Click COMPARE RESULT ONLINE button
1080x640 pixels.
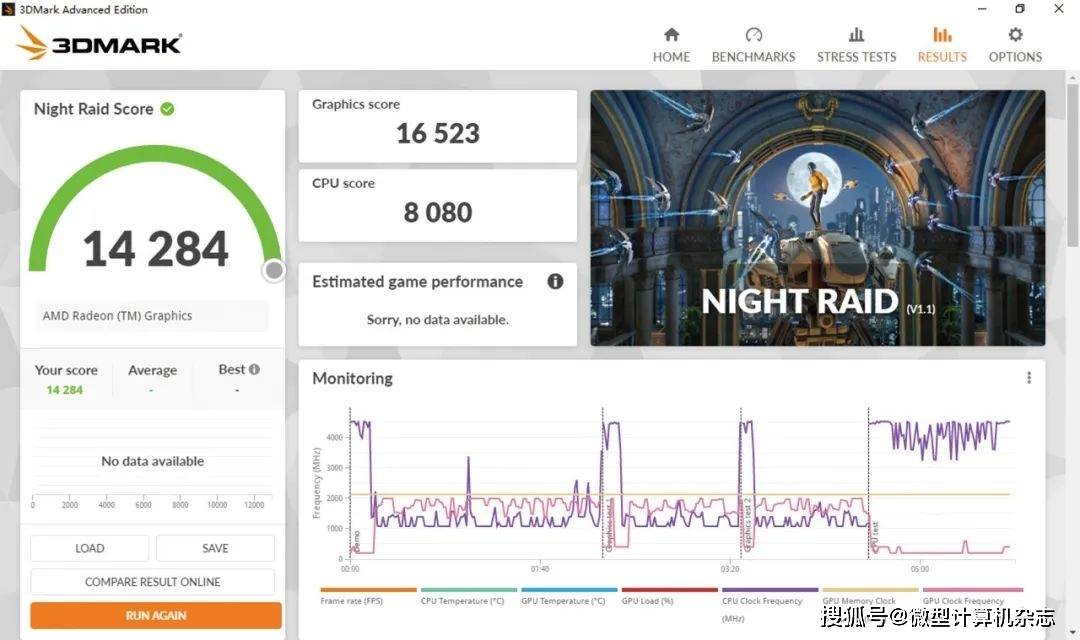[152, 582]
